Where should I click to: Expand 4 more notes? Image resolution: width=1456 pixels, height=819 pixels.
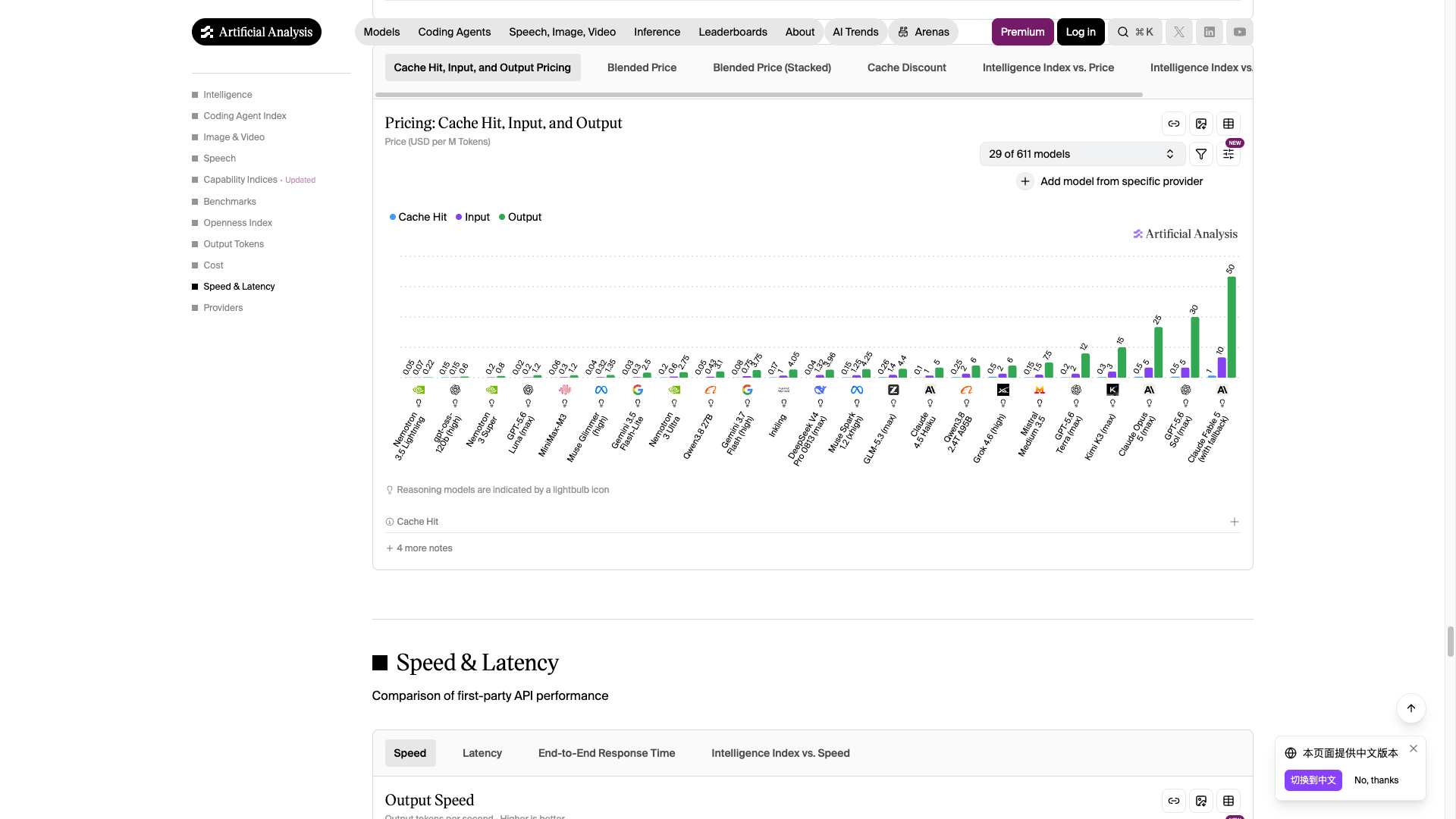click(419, 548)
